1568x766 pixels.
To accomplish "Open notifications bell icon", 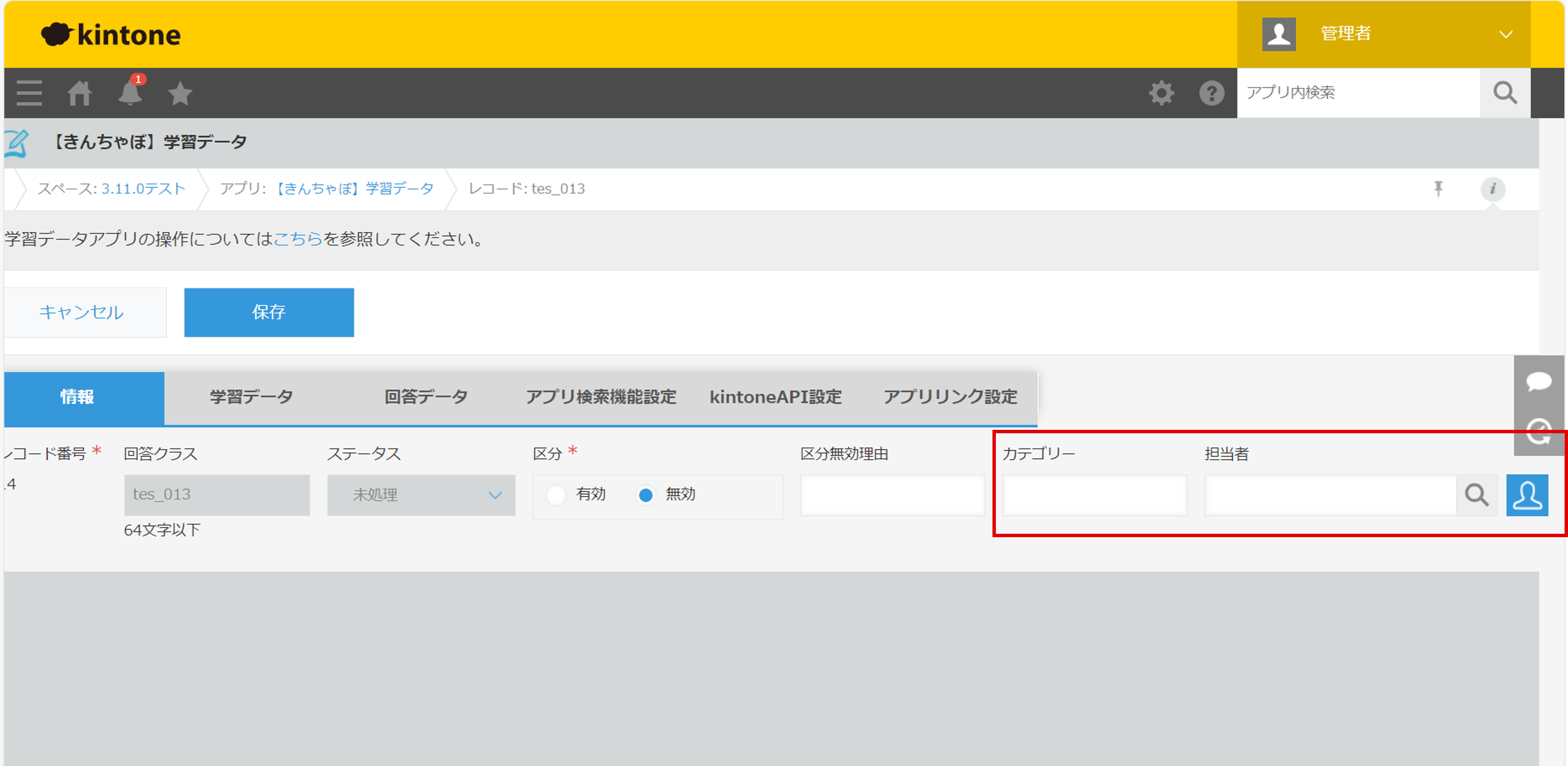I will (130, 93).
